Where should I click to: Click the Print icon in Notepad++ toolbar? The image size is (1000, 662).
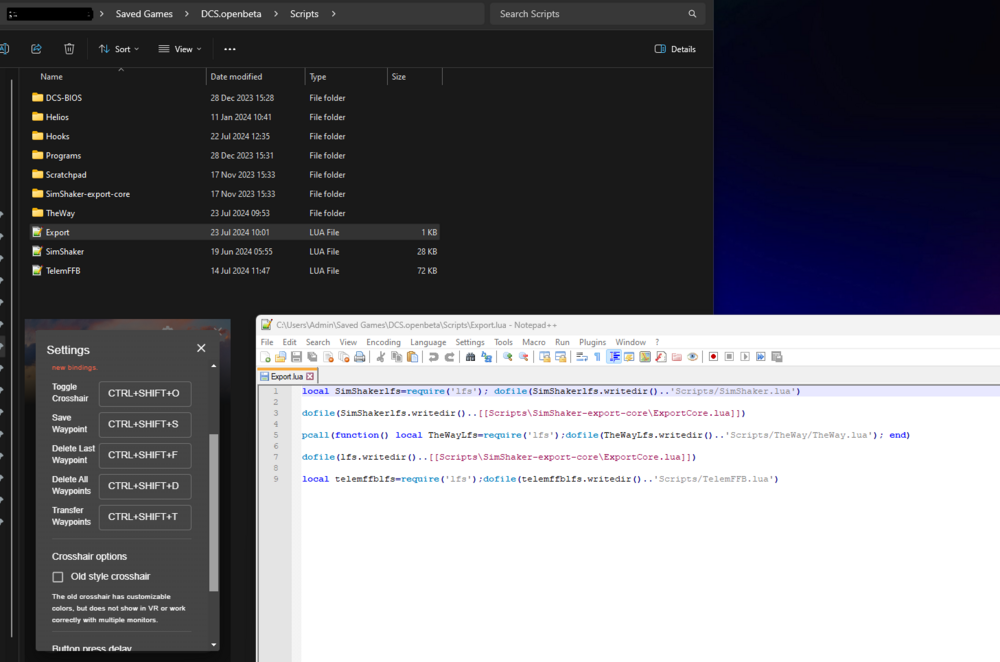click(x=359, y=357)
